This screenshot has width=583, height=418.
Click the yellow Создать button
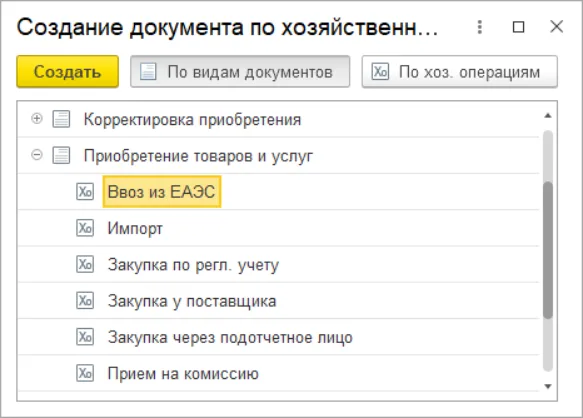click(68, 72)
